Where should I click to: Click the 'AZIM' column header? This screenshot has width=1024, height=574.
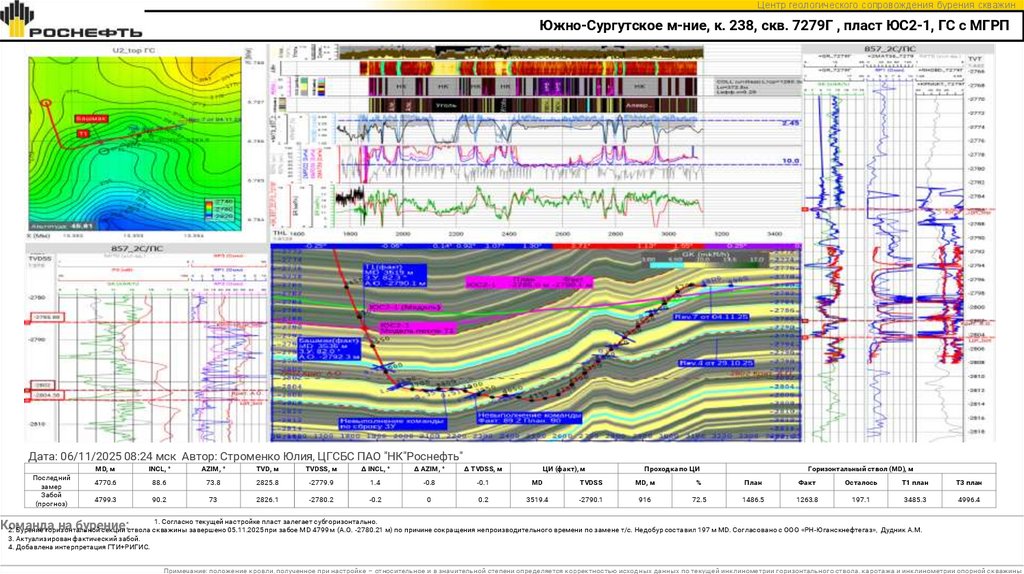pyautogui.click(x=213, y=469)
